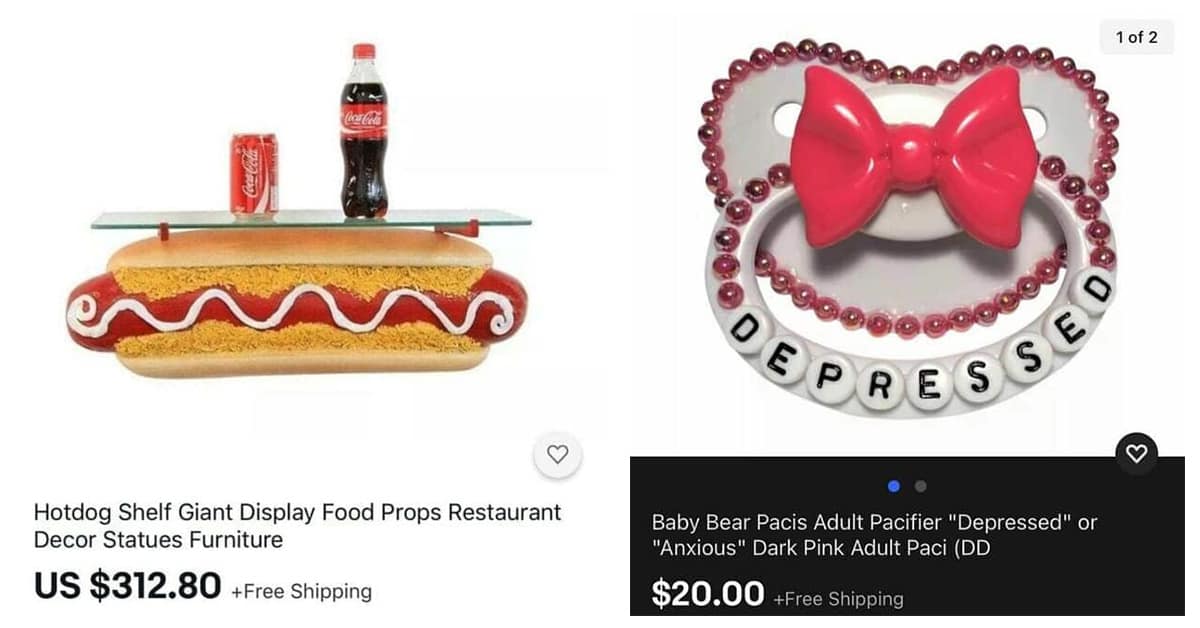Click the glass top of the hotdog shelf
Viewport: 1200px width, 628px height.
coord(311,219)
